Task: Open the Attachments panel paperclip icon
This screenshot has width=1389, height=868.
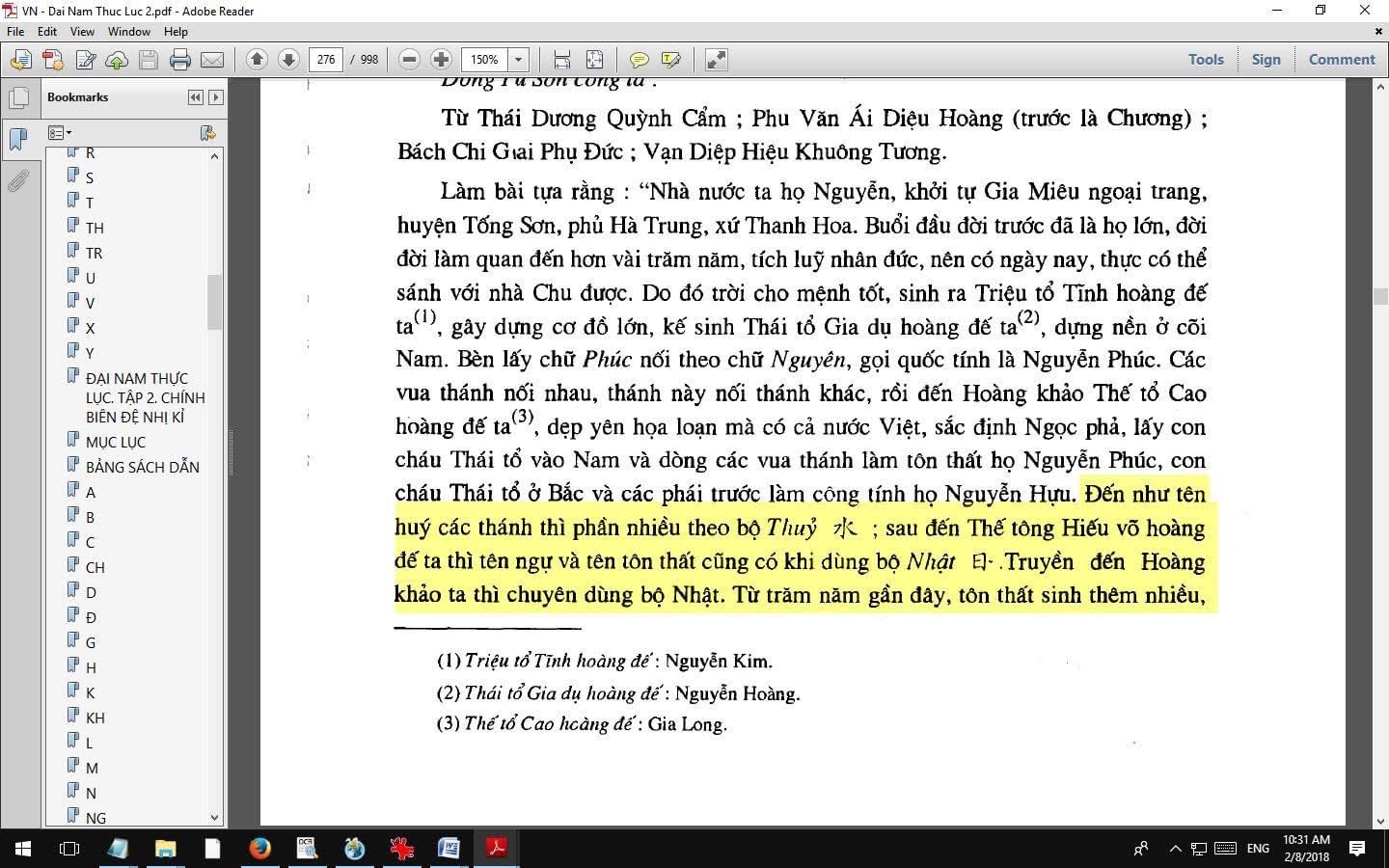Action: 18,181
